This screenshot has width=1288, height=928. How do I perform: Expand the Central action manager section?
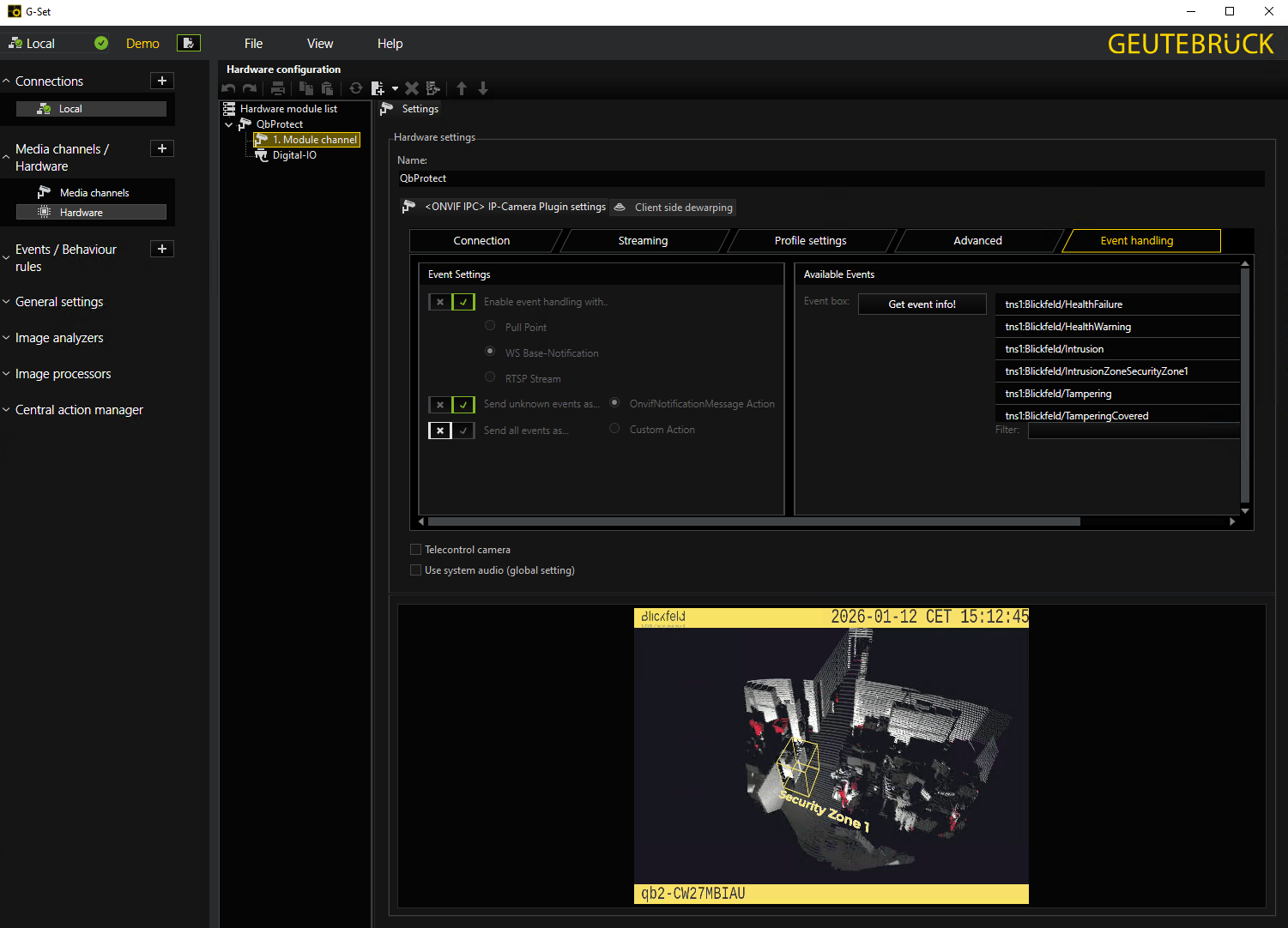tap(79, 410)
